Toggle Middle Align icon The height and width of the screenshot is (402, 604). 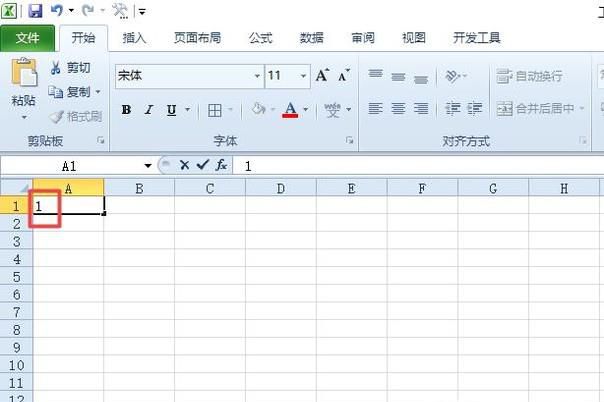coord(398,77)
